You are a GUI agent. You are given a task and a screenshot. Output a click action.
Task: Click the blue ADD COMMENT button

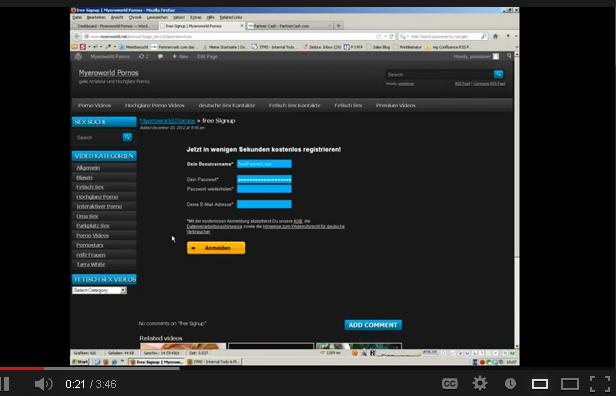point(373,325)
